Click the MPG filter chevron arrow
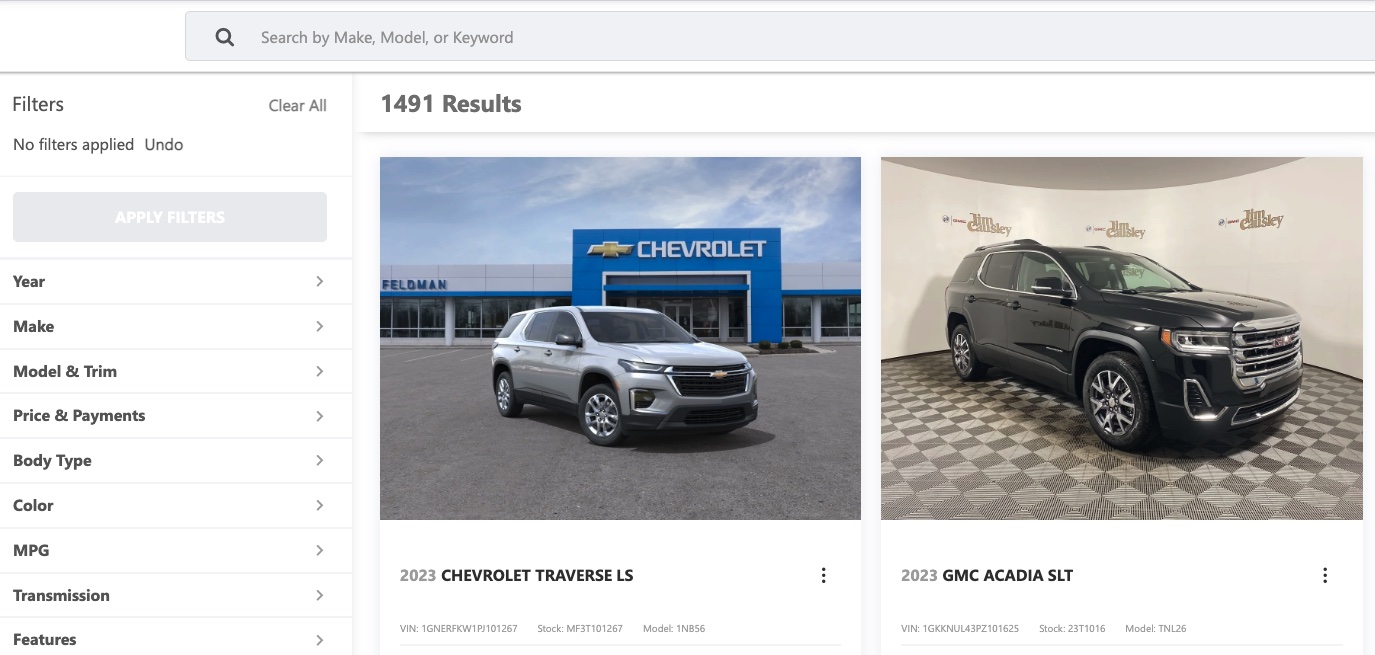This screenshot has width=1375, height=655. coord(320,550)
